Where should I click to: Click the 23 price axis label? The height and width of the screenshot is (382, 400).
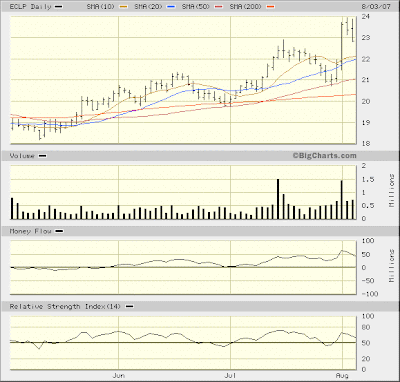pos(366,38)
